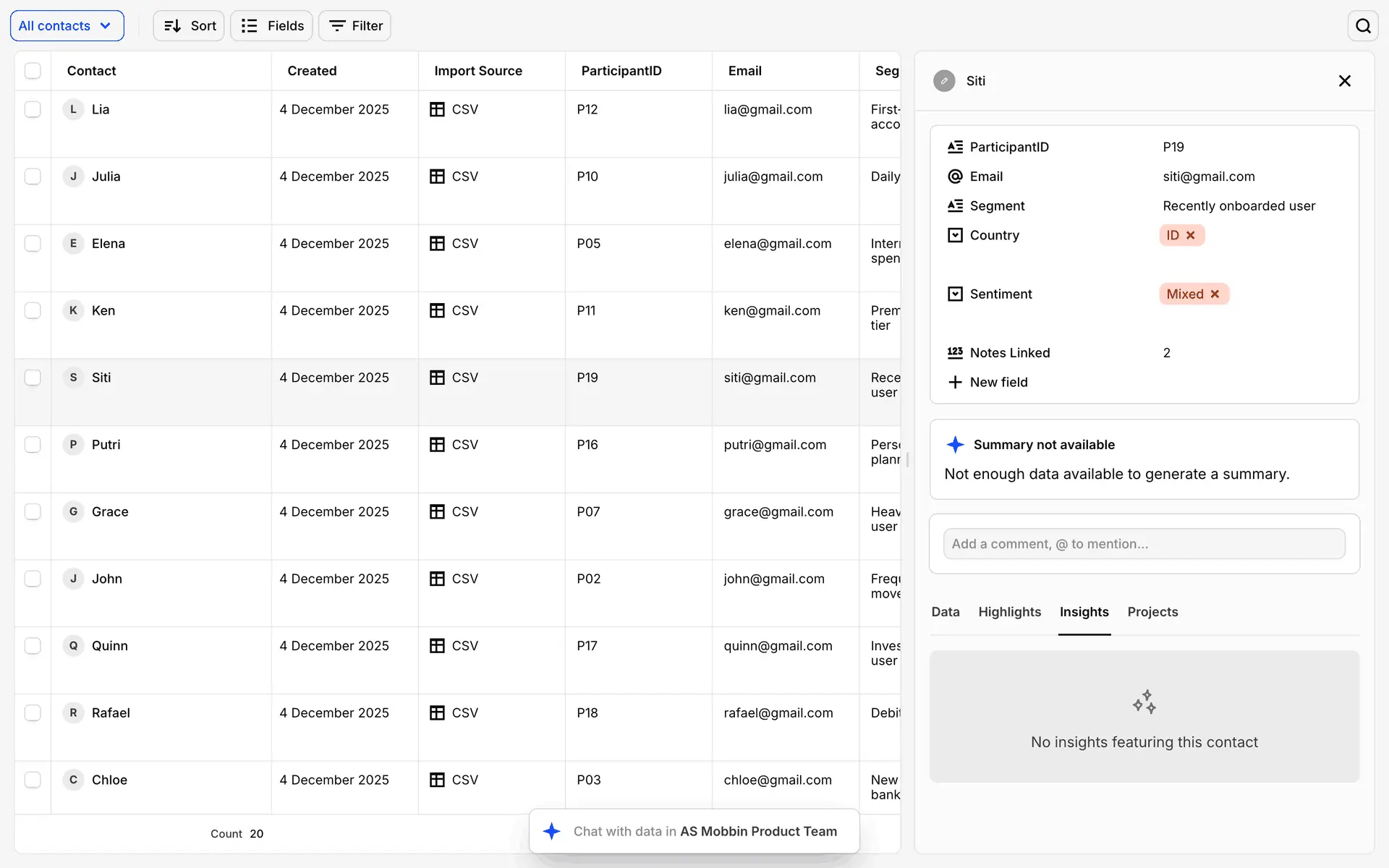This screenshot has height=868, width=1389.
Task: Switch to the Highlights tab
Action: (x=1009, y=612)
